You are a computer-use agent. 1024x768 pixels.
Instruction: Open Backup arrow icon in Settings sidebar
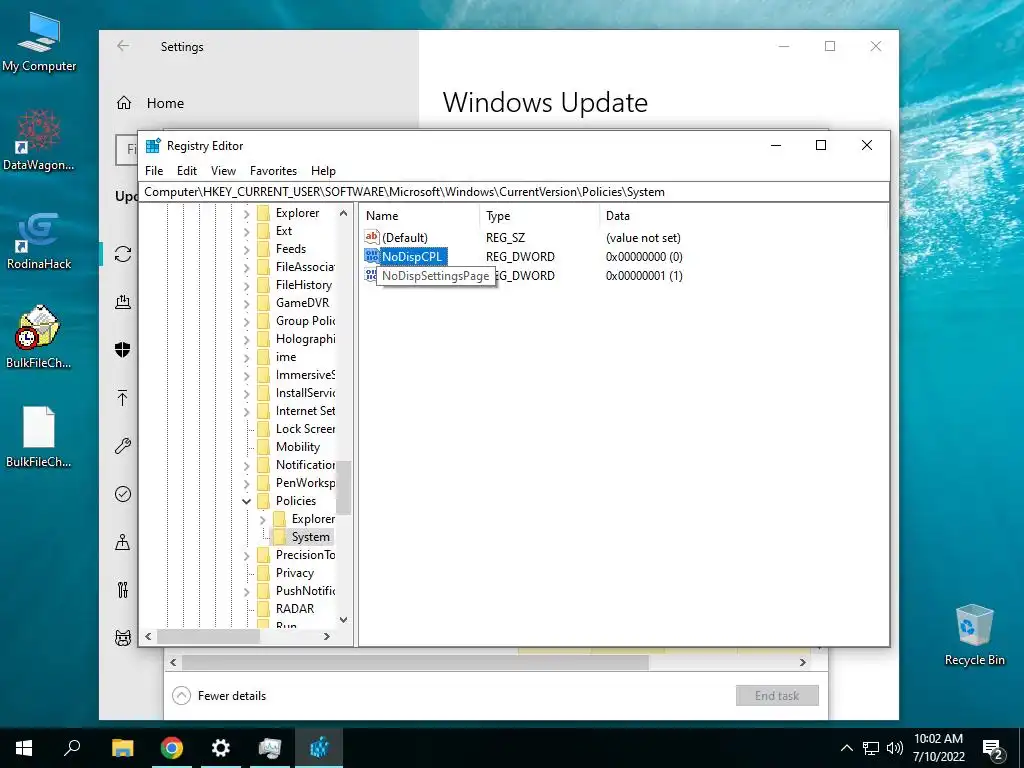123,398
